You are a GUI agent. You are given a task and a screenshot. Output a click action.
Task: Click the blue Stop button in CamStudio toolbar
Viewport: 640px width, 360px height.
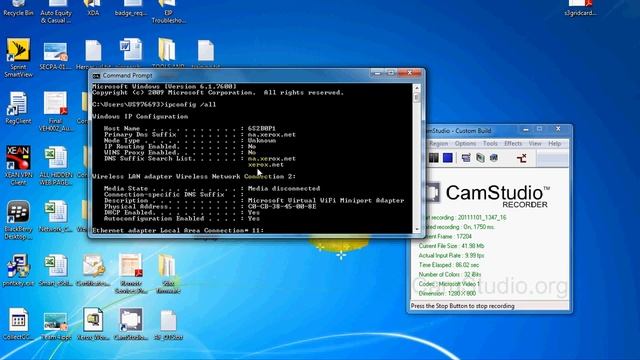448,158
